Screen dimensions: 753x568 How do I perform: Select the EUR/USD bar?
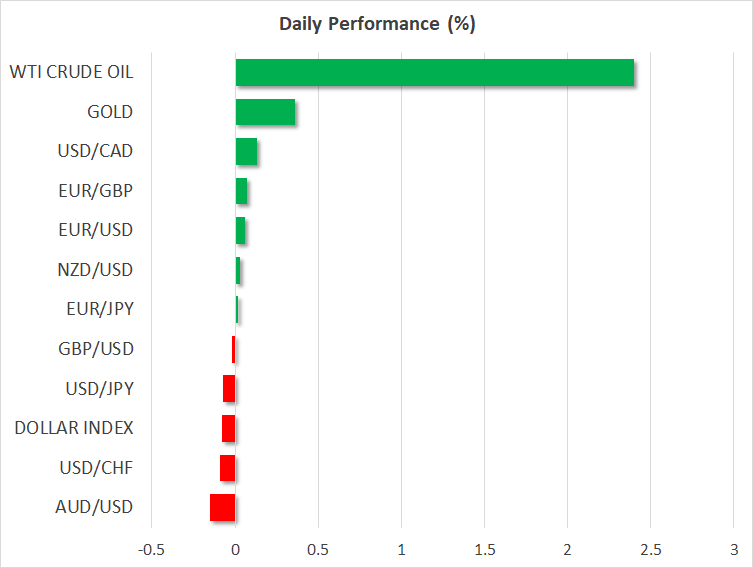click(240, 231)
